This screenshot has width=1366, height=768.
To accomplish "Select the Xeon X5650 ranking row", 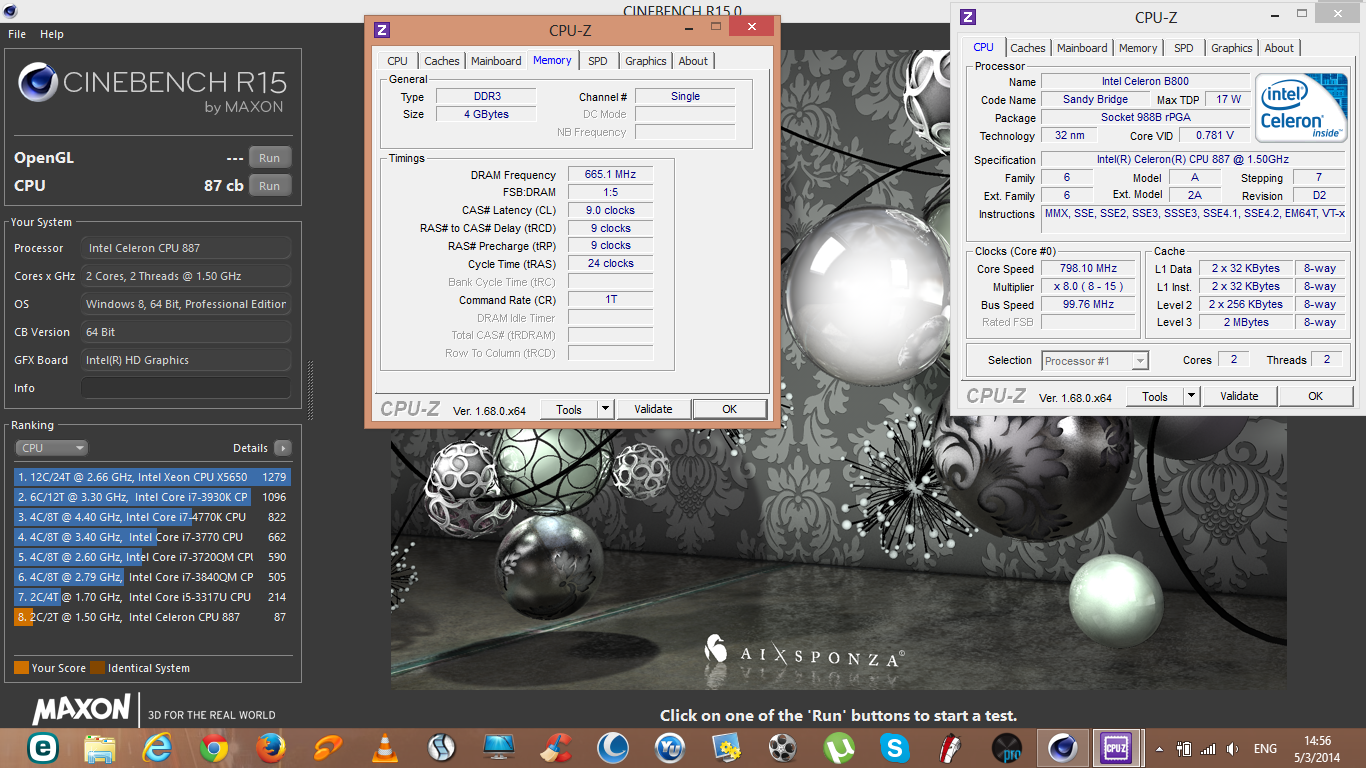I will (152, 477).
